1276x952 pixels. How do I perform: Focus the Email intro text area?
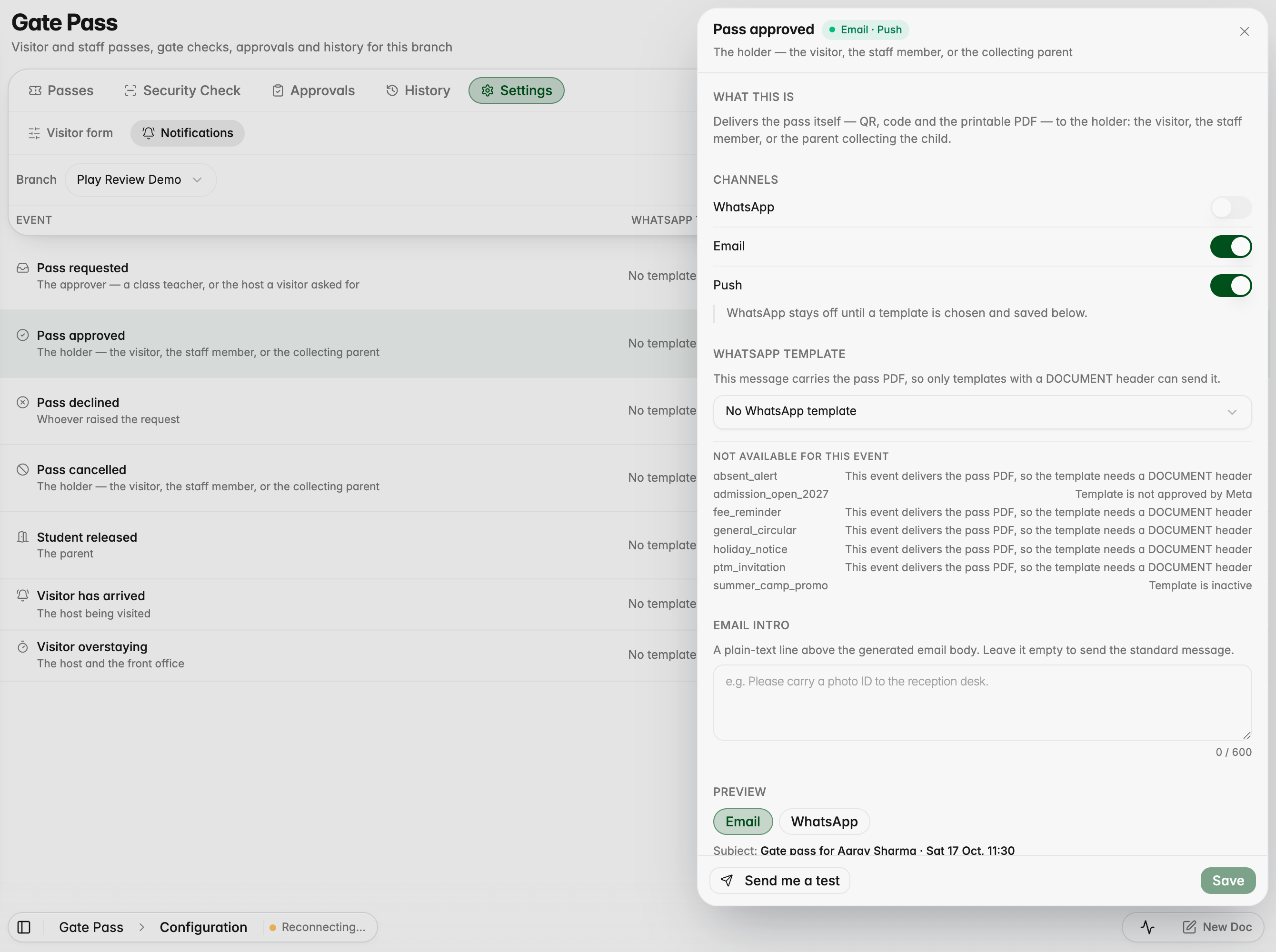(982, 703)
